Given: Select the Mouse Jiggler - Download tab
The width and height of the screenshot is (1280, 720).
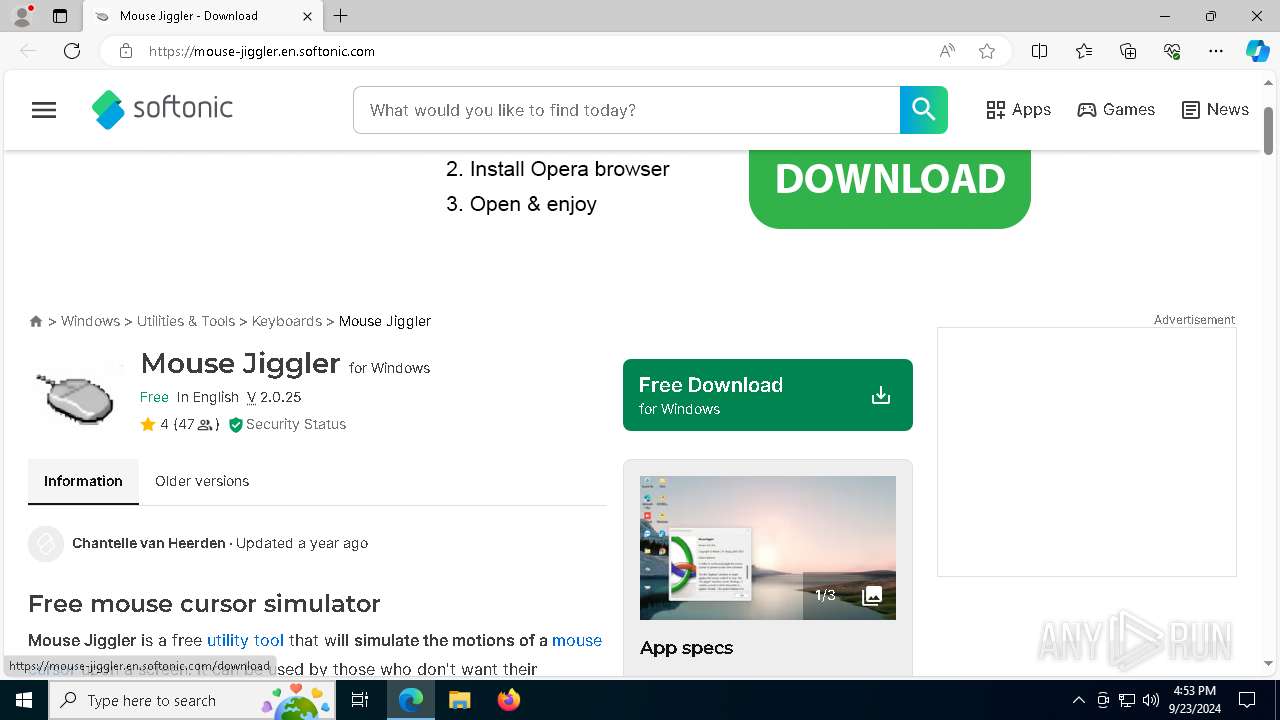Looking at the screenshot, I should pyautogui.click(x=203, y=16).
